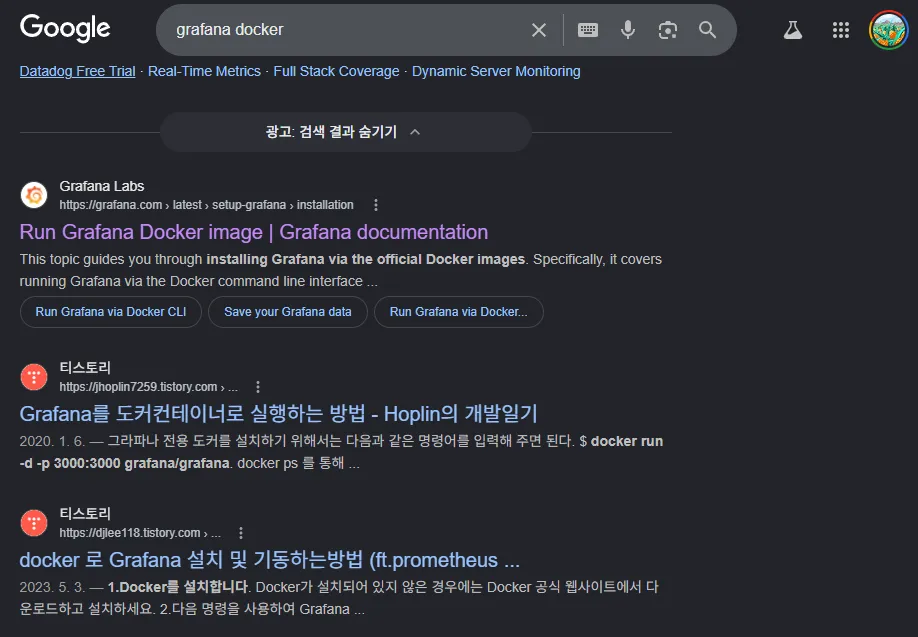Open Real-Time Metrics sitelink

pos(204,71)
